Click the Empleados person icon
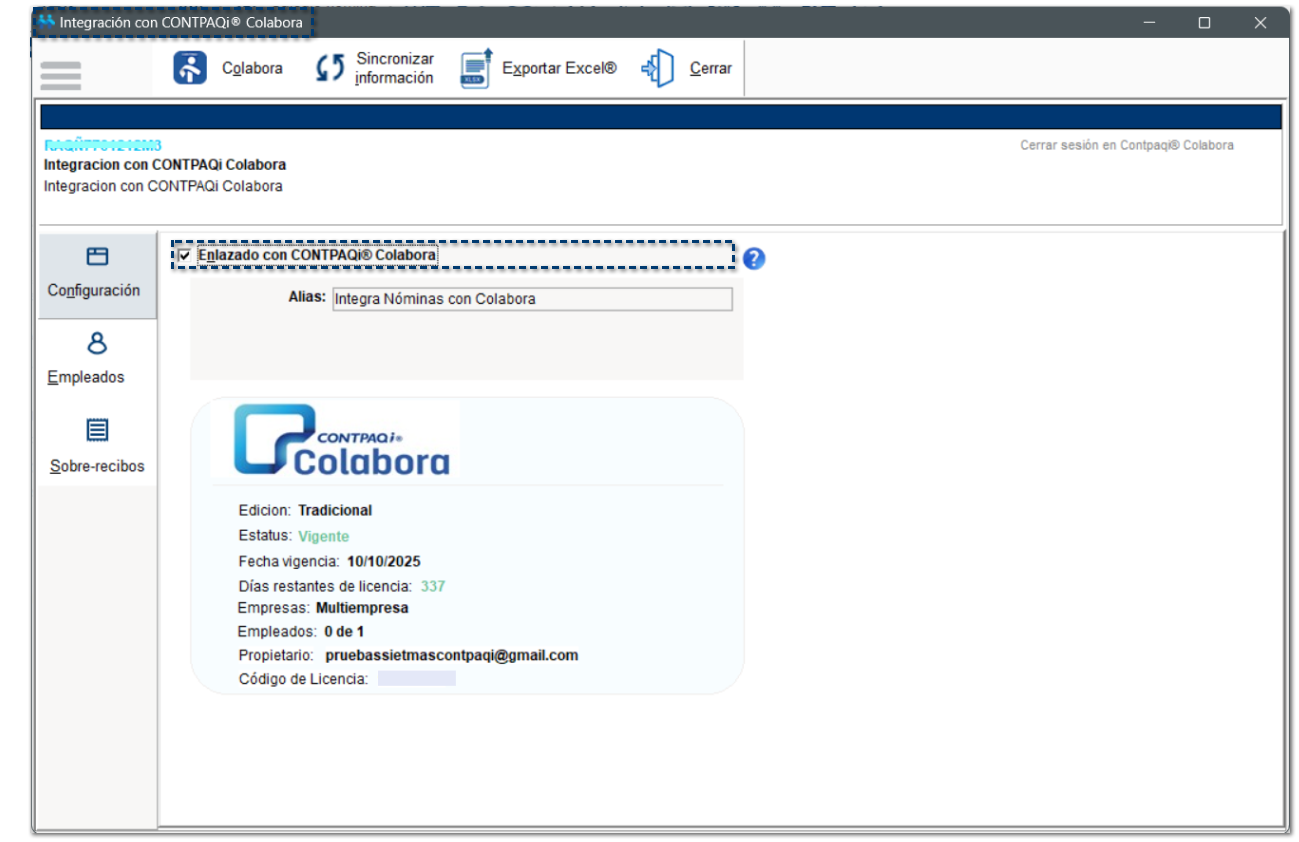This screenshot has width=1299, height=842. 96,343
